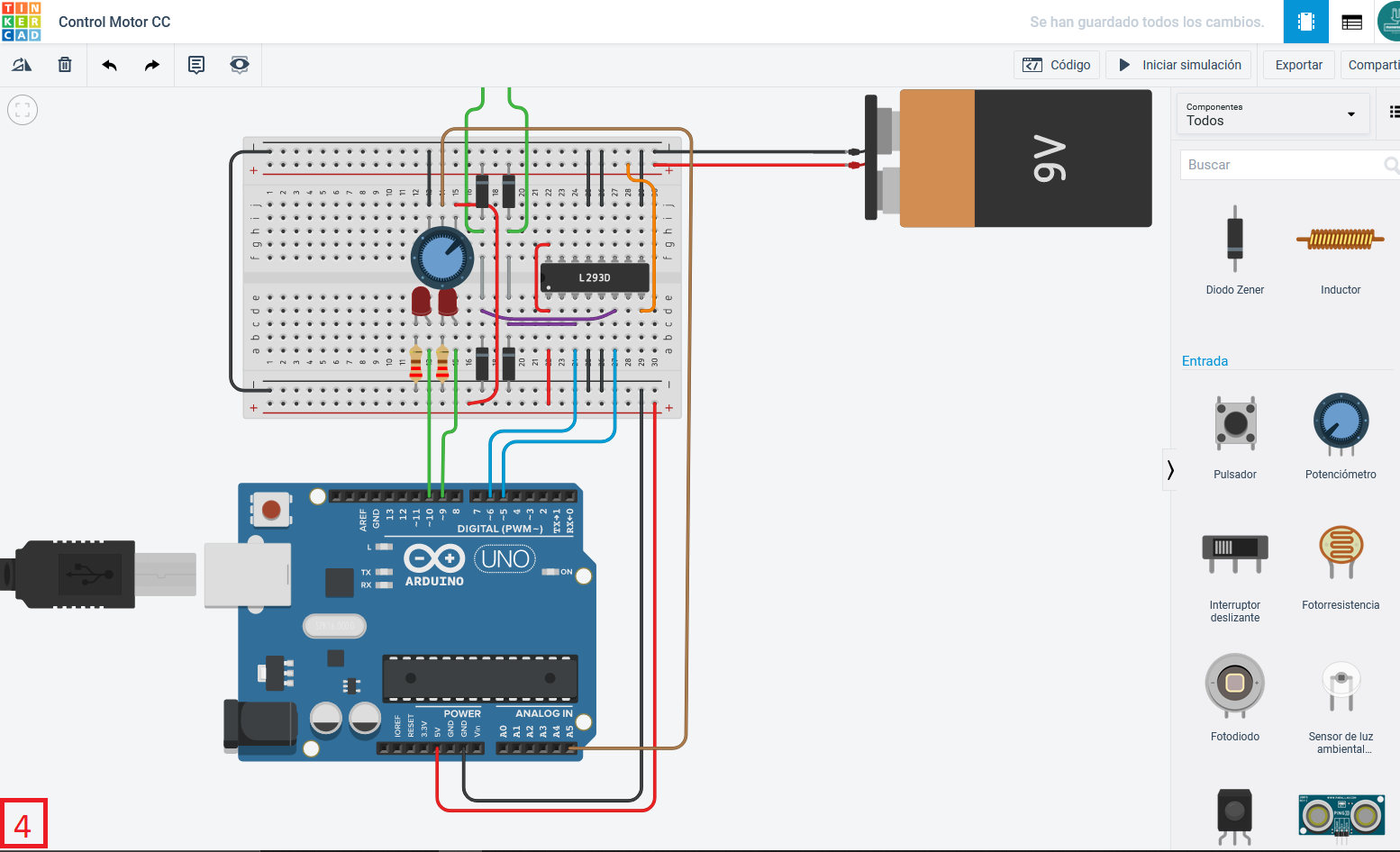Image resolution: width=1400 pixels, height=852 pixels.
Task: Select the Inductor component
Action: [x=1341, y=250]
